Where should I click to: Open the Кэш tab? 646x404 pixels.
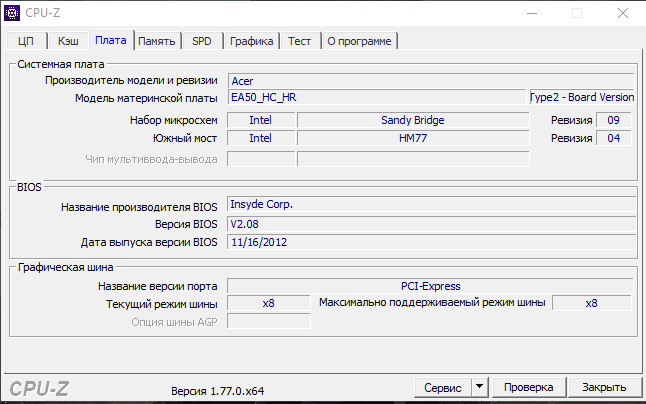(68, 41)
